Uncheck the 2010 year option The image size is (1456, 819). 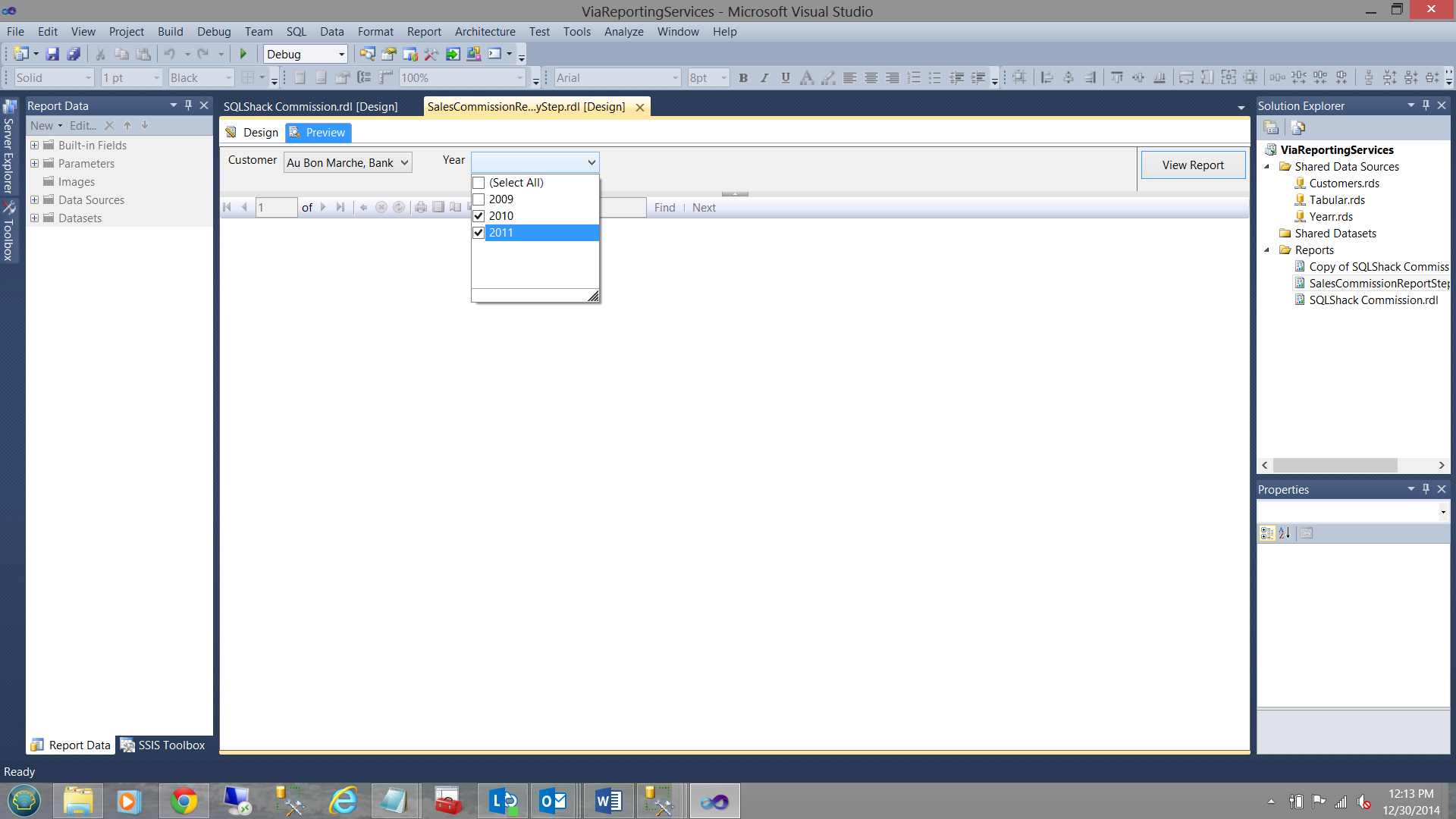(x=479, y=216)
